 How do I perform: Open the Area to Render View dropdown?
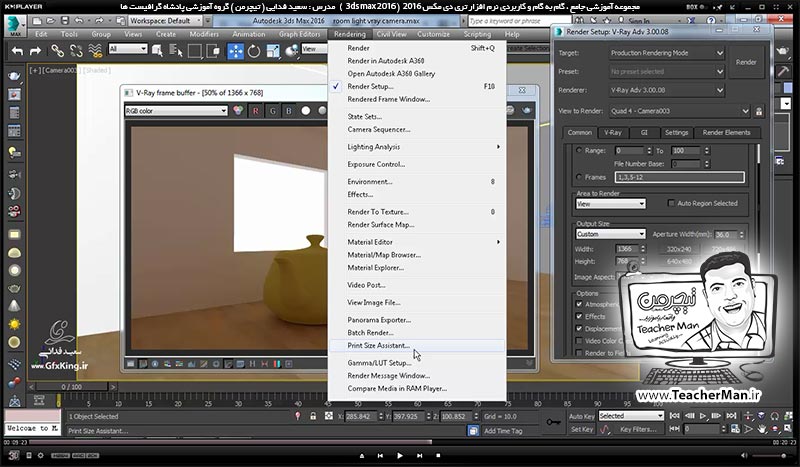610,204
